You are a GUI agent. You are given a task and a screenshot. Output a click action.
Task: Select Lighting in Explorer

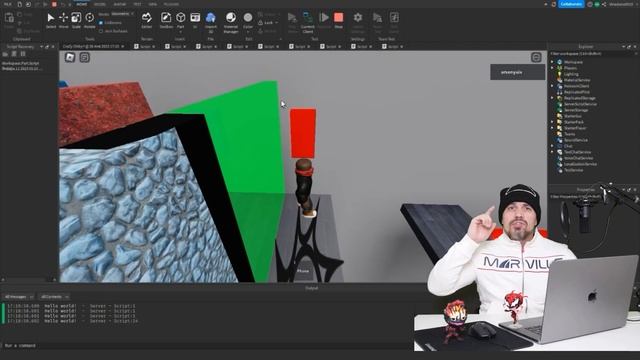click(571, 74)
